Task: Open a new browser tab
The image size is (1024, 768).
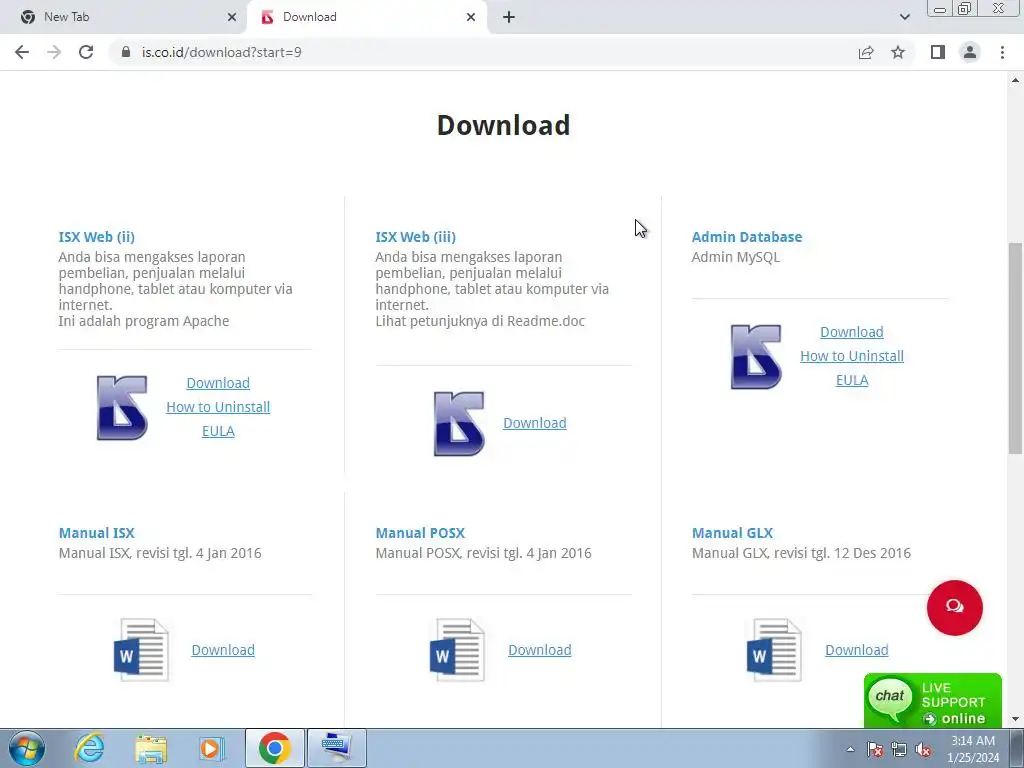Action: (509, 17)
